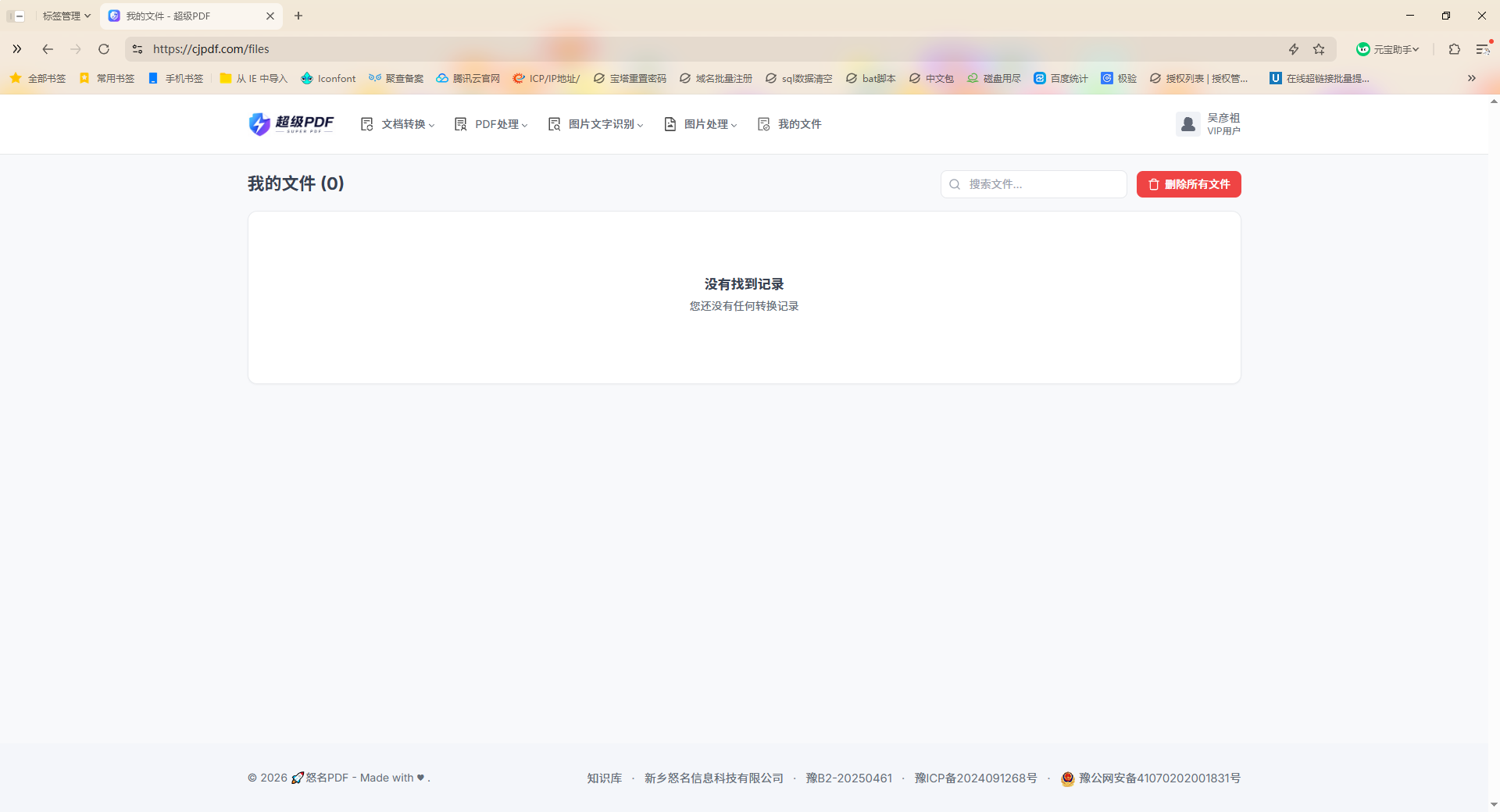Click the browser reload icon

(104, 49)
